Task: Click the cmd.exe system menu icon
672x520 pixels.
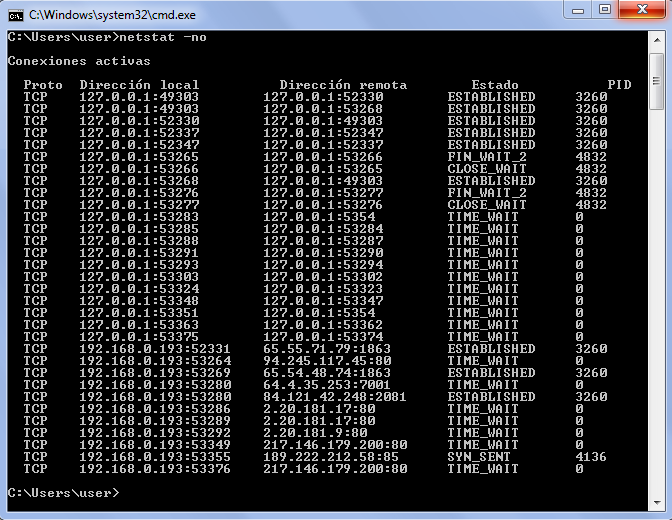Action: tap(16, 15)
